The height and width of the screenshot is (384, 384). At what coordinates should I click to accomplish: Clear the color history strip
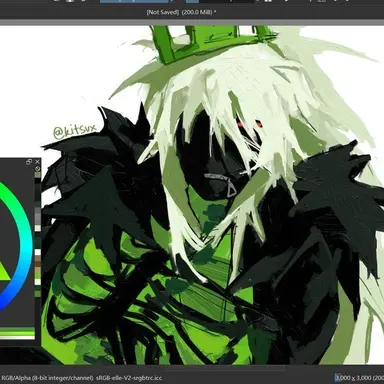coord(37,169)
